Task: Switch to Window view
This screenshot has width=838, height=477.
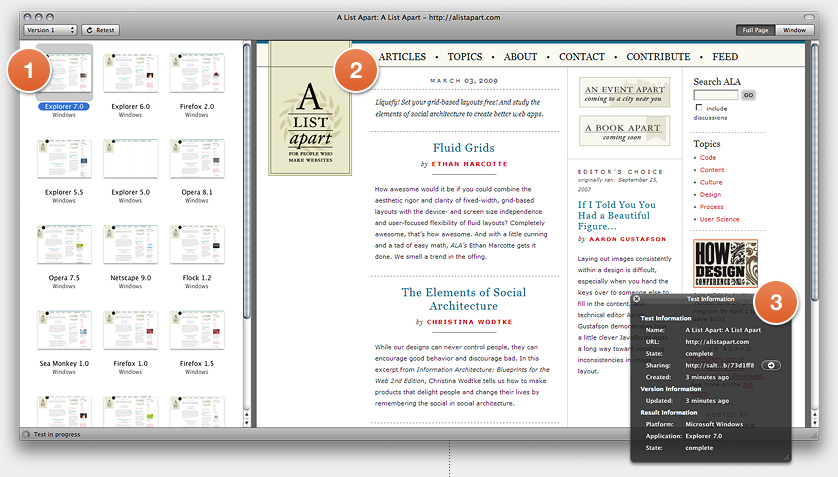Action: click(794, 30)
